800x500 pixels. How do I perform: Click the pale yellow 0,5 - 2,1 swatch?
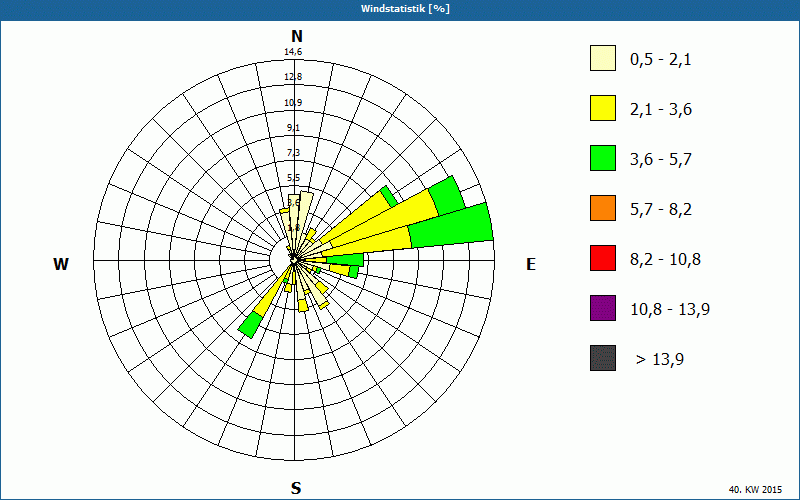click(x=603, y=58)
